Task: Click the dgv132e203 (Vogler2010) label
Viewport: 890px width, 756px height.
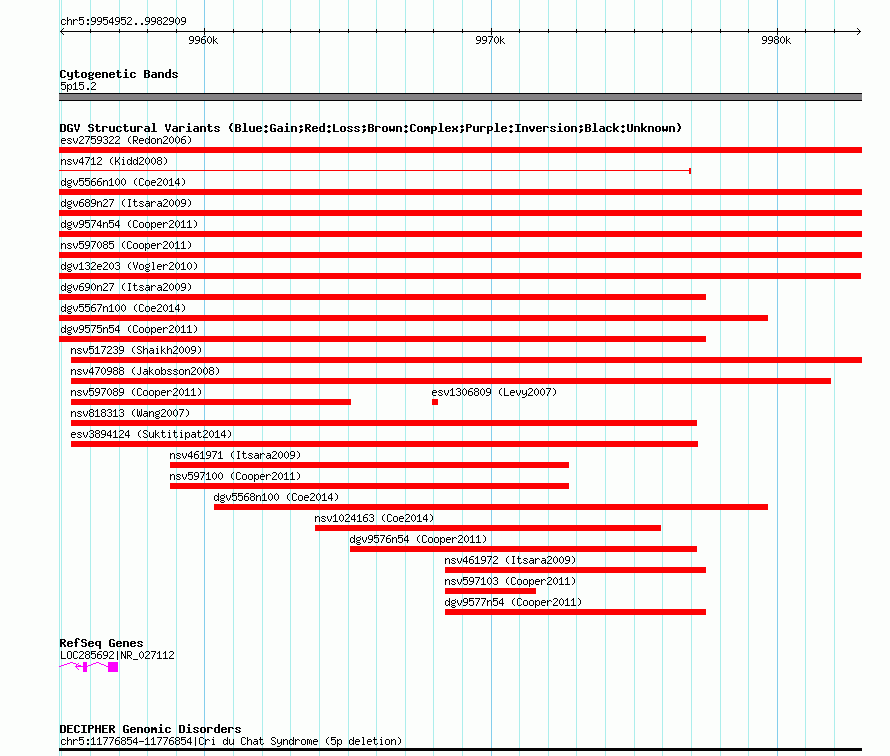Action: point(129,266)
